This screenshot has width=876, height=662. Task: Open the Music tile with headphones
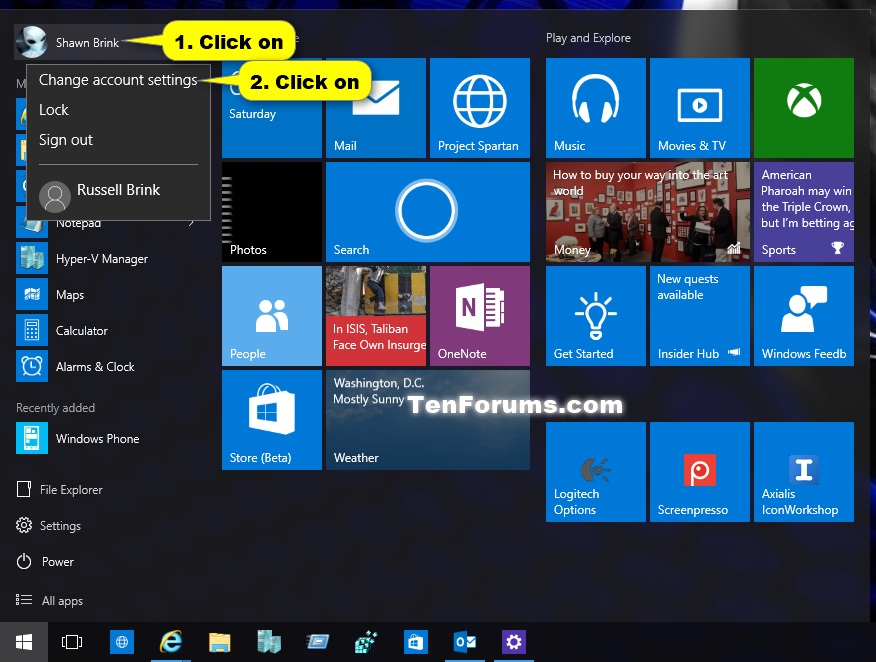pyautogui.click(x=595, y=108)
